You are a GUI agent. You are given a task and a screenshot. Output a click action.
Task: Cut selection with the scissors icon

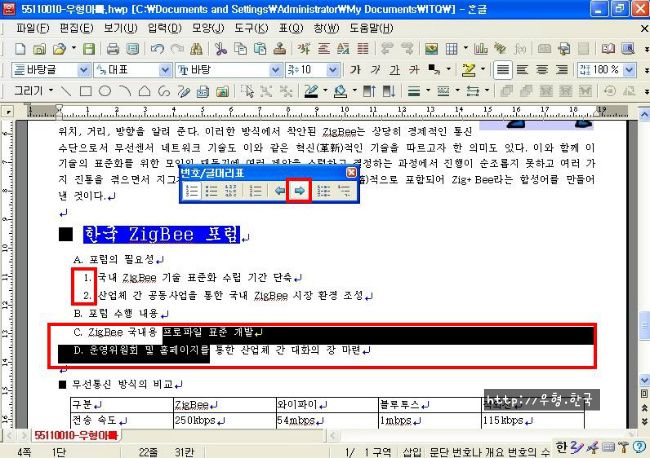click(221, 49)
